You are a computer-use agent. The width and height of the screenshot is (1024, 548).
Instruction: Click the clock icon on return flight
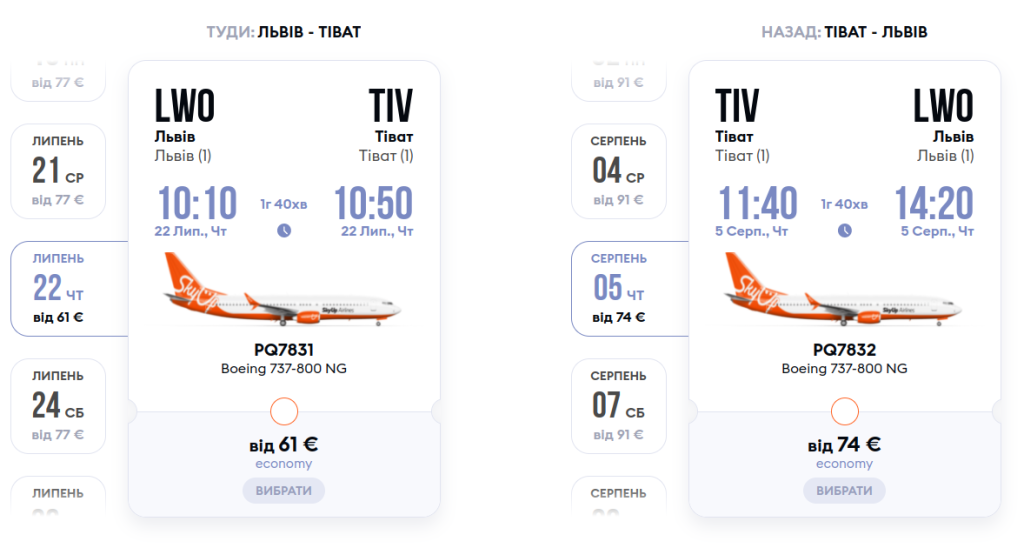(844, 230)
